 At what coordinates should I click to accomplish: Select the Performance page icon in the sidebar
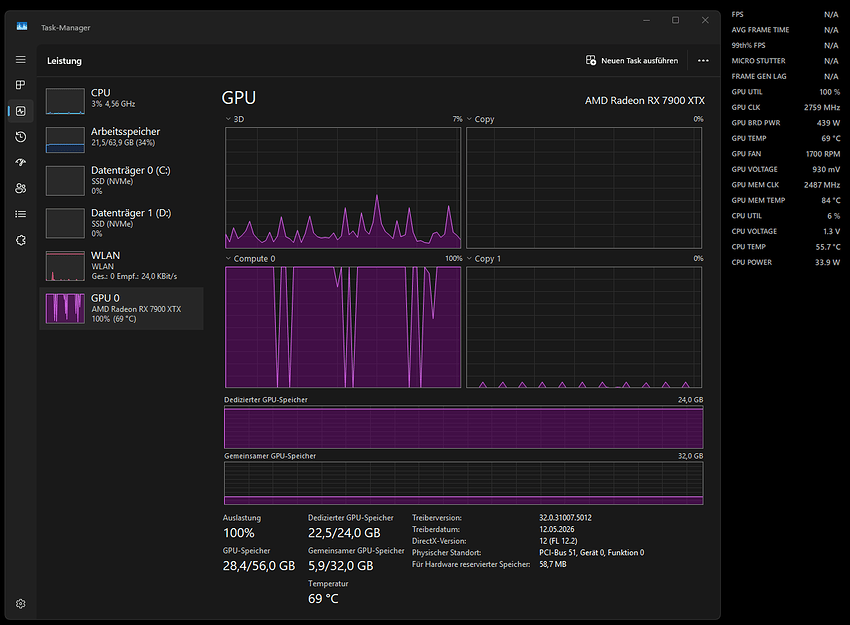[21, 111]
